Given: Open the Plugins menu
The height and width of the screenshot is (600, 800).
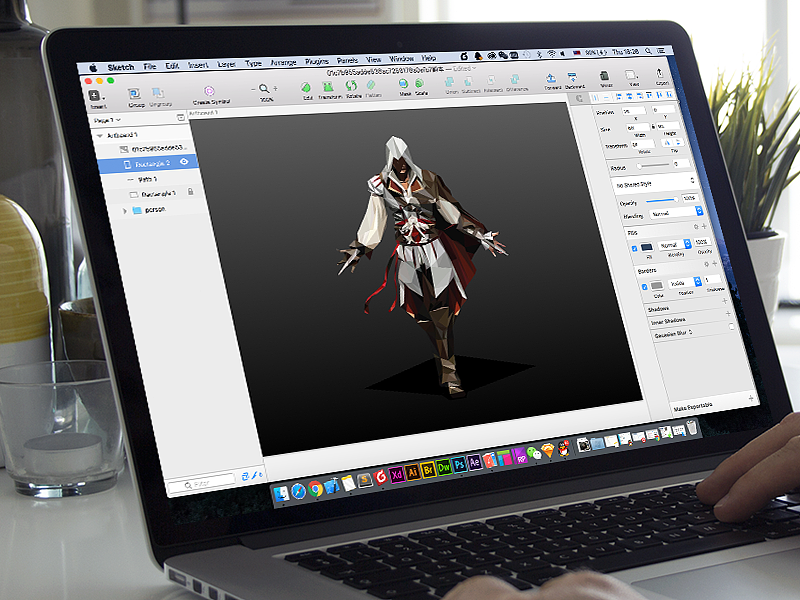Looking at the screenshot, I should coord(317,61).
